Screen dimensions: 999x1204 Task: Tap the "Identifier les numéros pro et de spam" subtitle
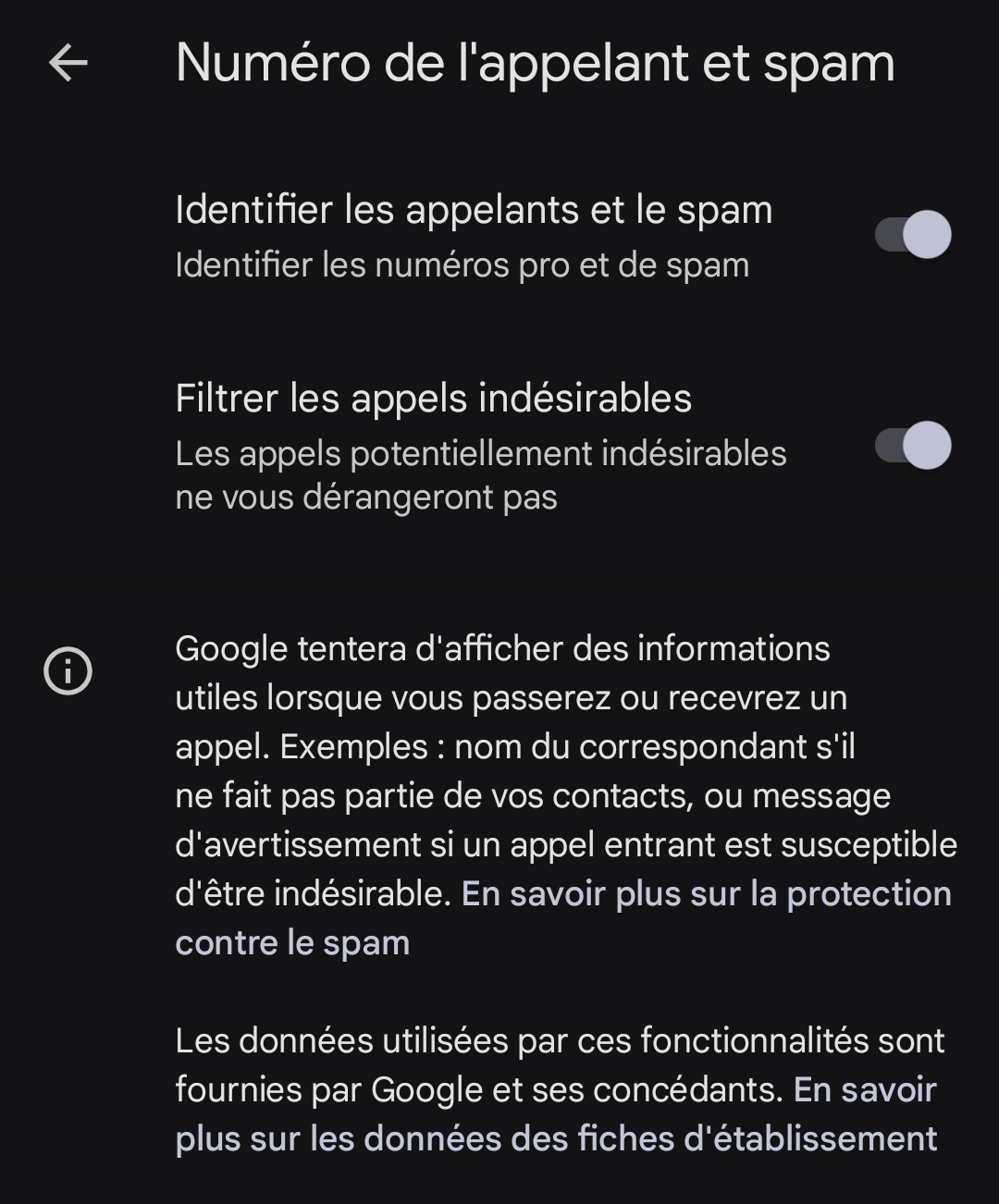point(462,265)
